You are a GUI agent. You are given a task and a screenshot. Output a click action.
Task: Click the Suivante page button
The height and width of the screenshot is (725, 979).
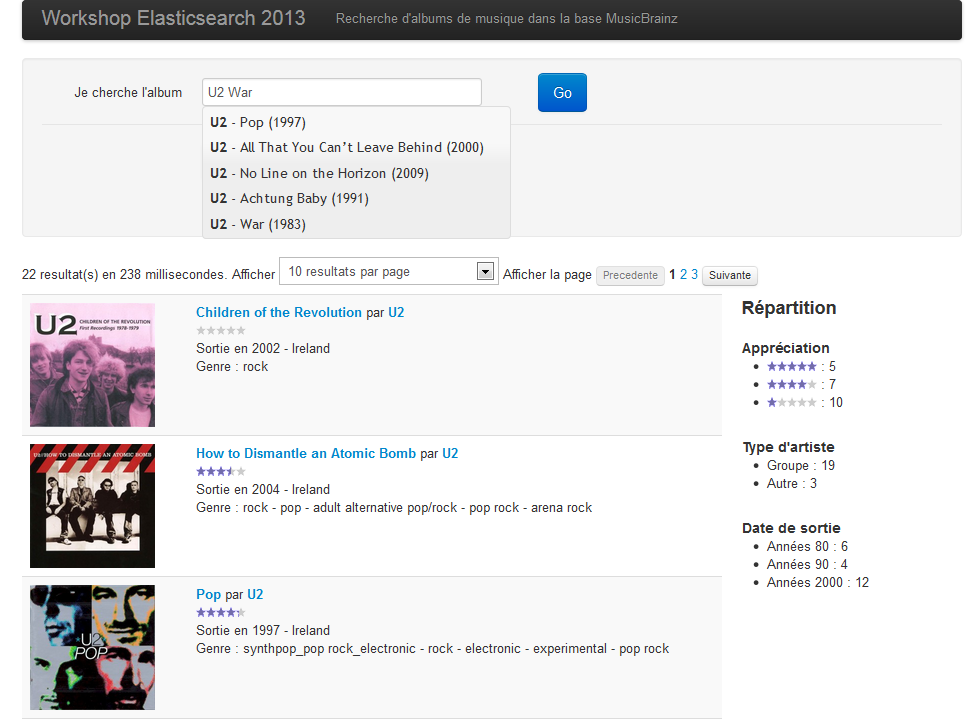729,275
